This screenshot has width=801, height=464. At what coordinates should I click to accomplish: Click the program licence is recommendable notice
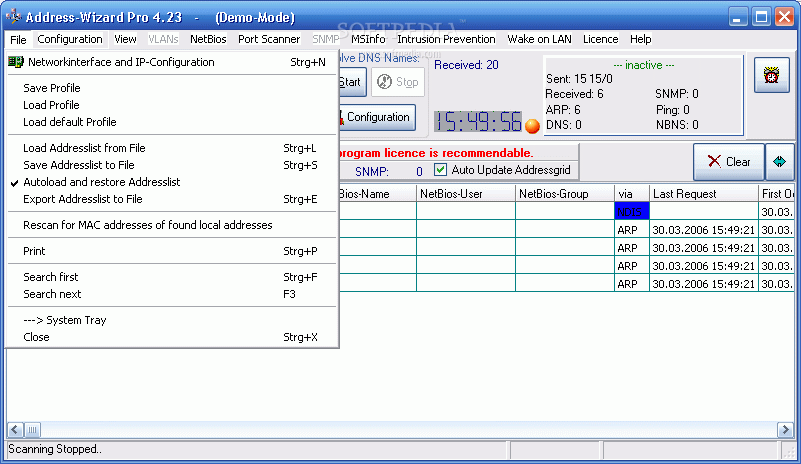pyautogui.click(x=436, y=153)
